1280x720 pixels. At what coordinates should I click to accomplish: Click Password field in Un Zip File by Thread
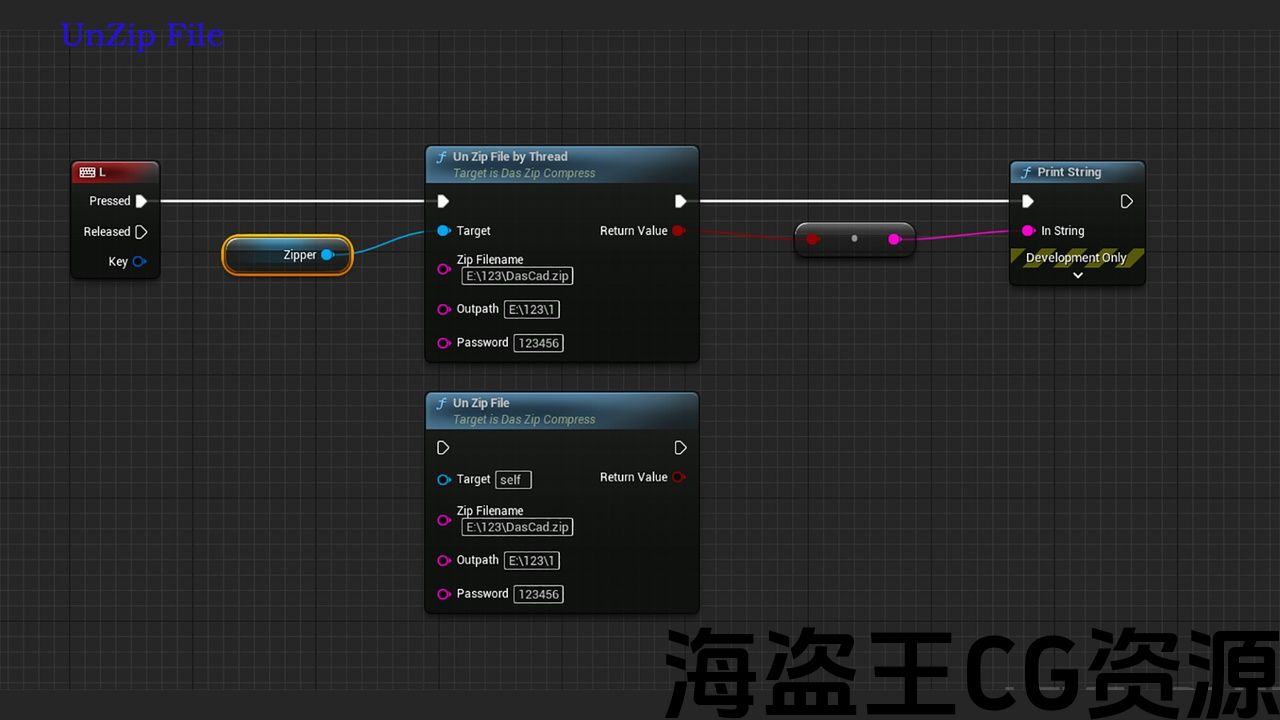(x=538, y=343)
